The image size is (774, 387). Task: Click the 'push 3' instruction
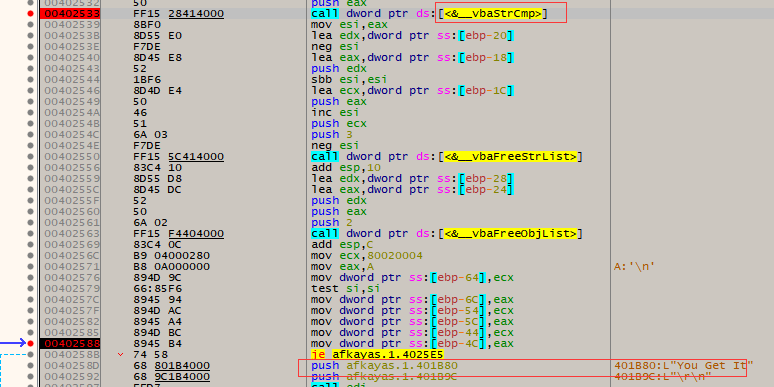pyautogui.click(x=332, y=135)
